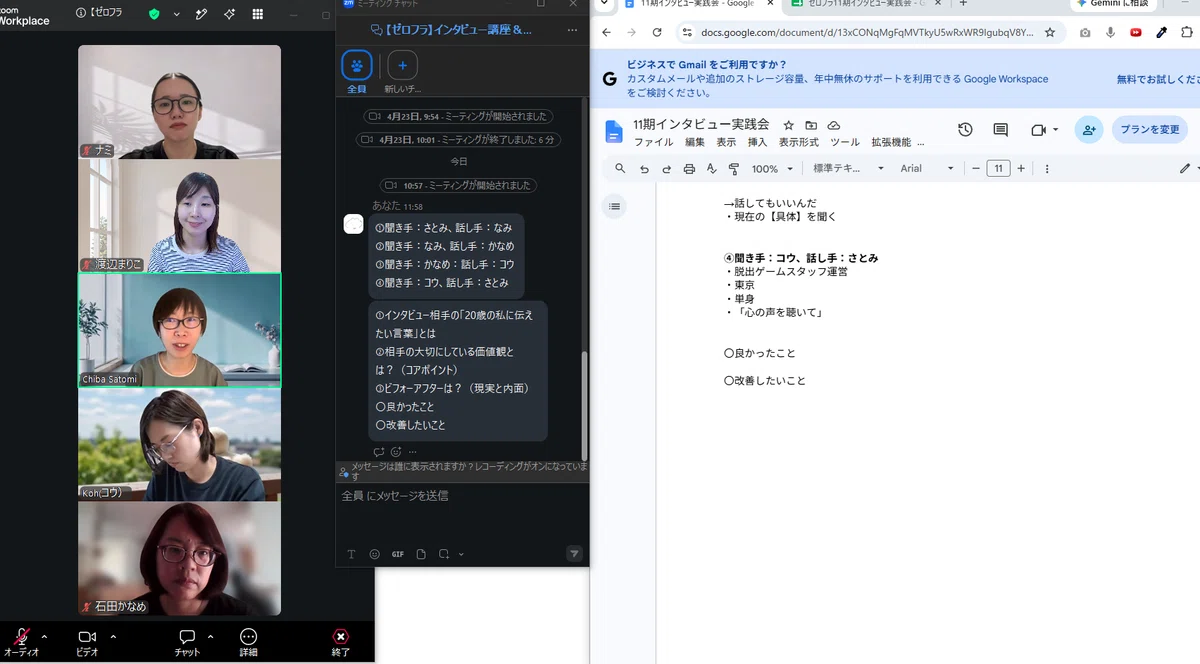Click Gemini に相談 button in Chrome
This screenshot has height=664, width=1200.
(x=1114, y=4)
